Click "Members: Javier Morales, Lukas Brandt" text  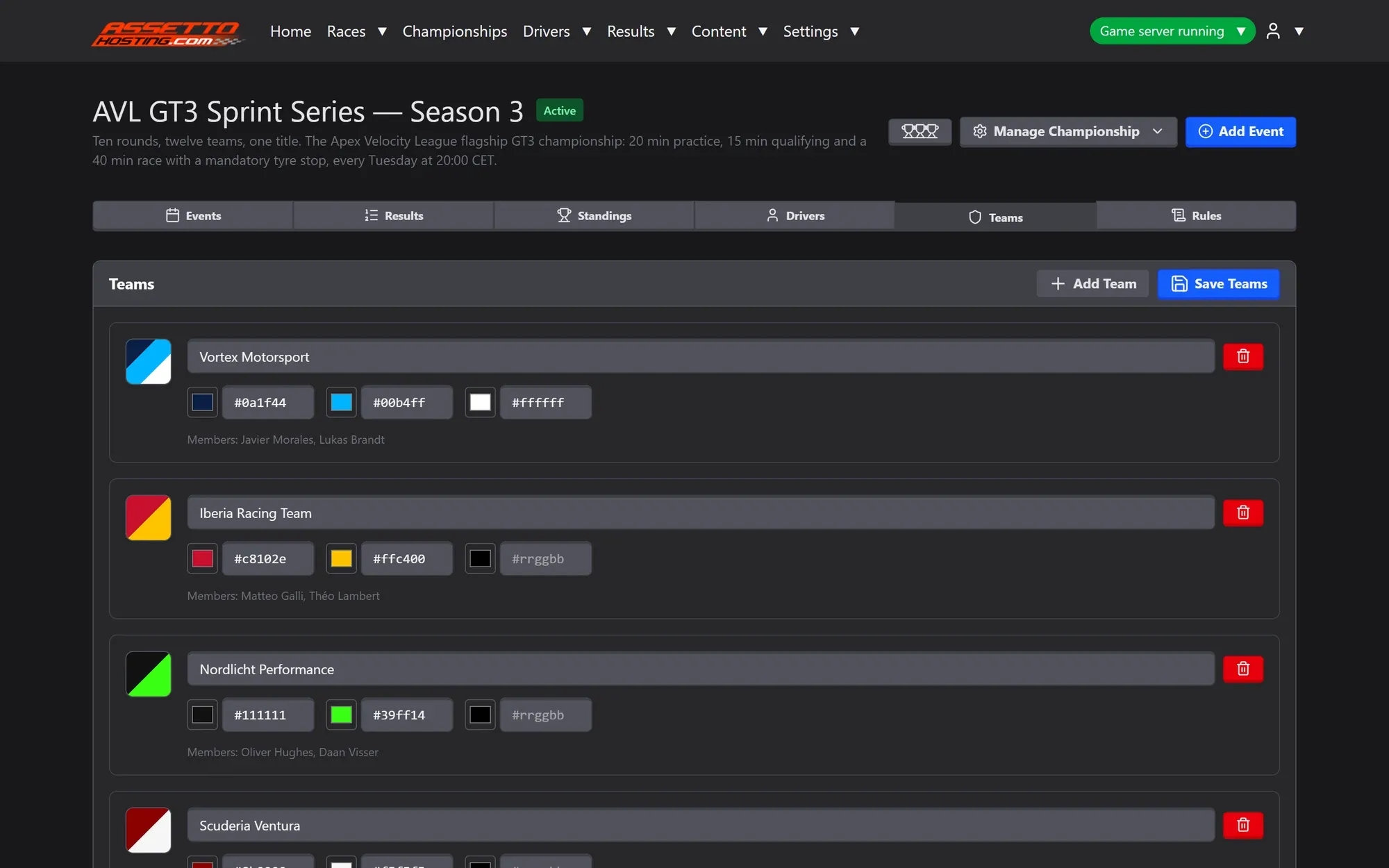tap(285, 440)
